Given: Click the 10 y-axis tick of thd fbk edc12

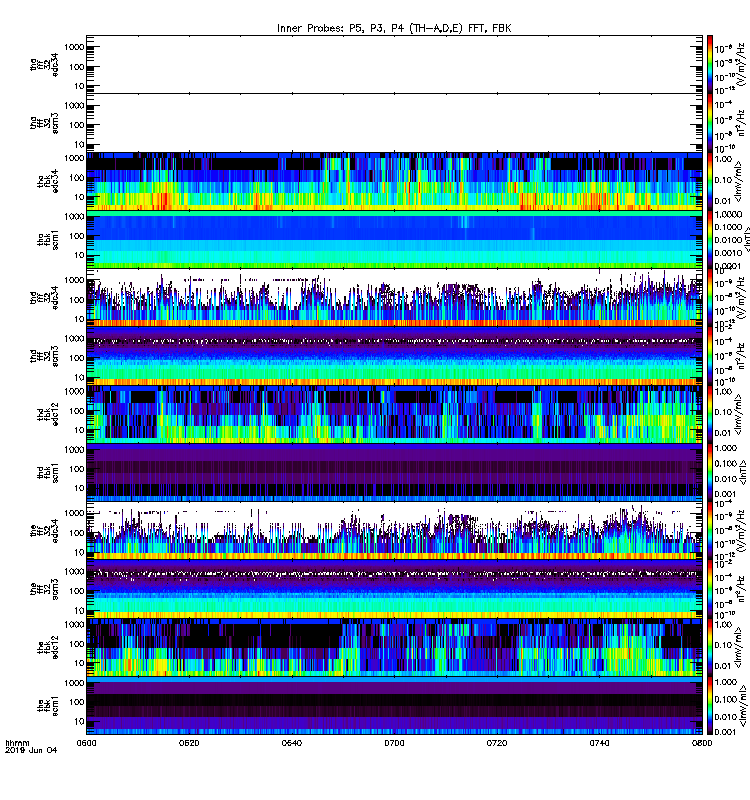Looking at the screenshot, I should (x=79, y=430).
